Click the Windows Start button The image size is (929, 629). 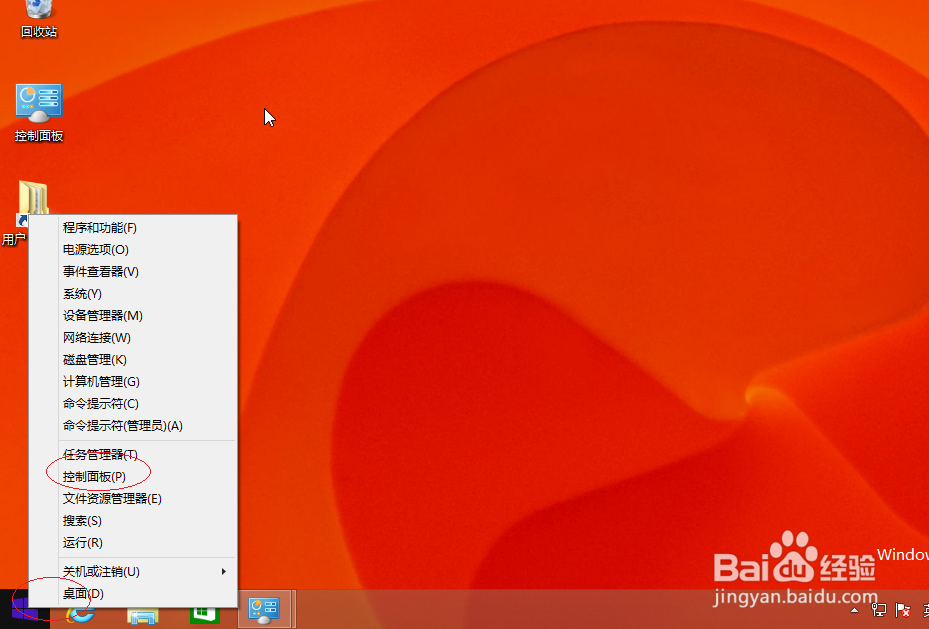25,609
